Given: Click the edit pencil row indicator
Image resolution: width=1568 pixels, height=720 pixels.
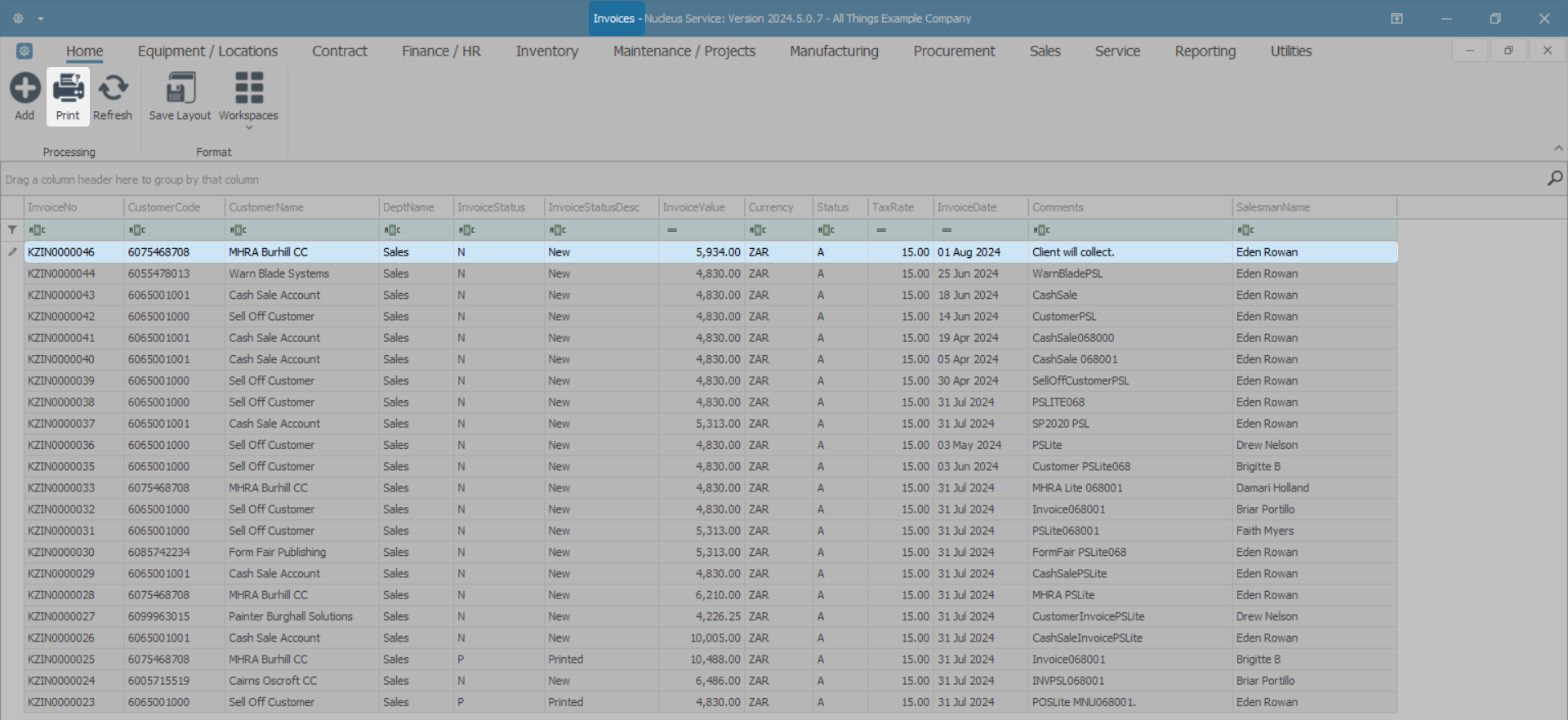Looking at the screenshot, I should click(12, 252).
